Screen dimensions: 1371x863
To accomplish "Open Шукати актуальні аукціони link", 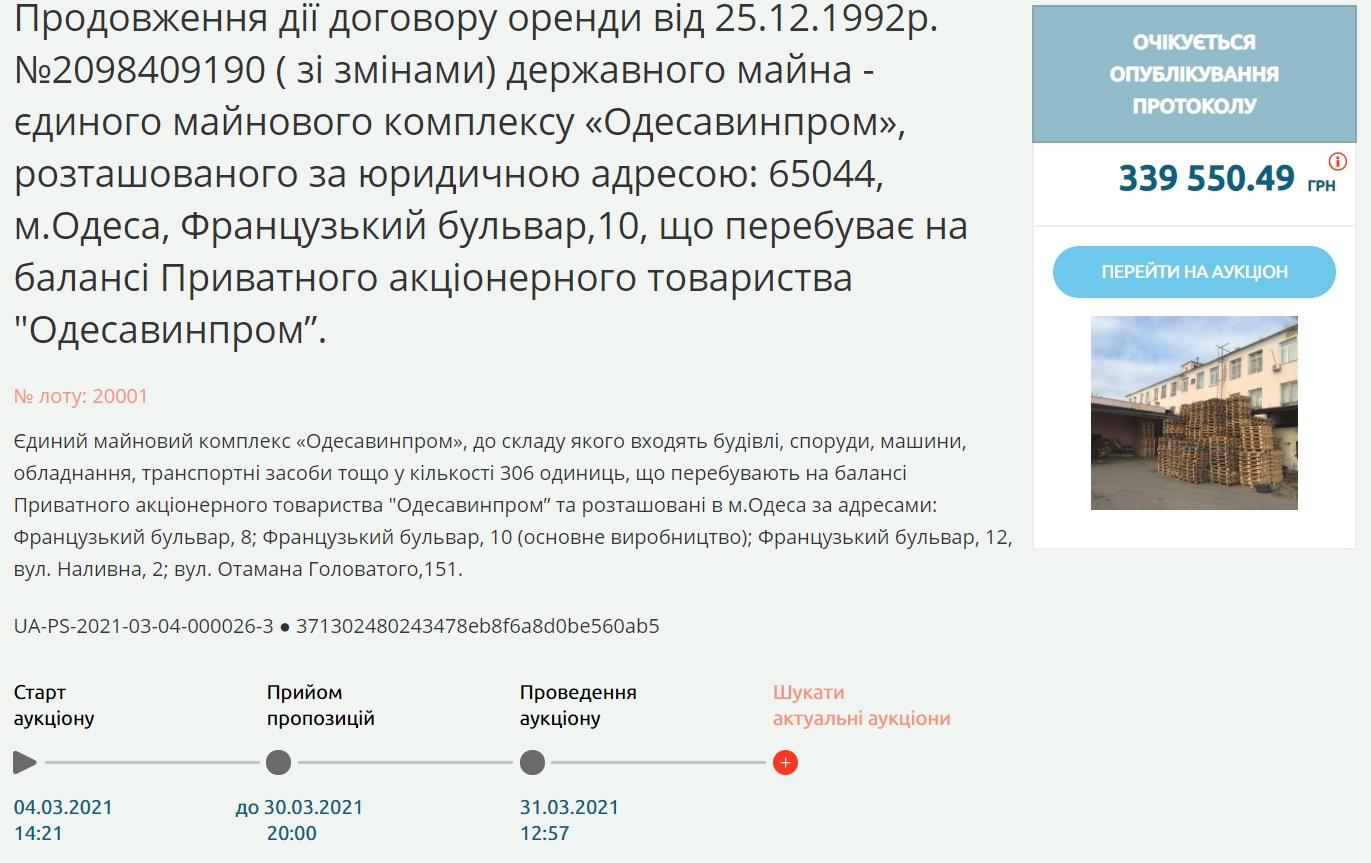I will pos(861,705).
